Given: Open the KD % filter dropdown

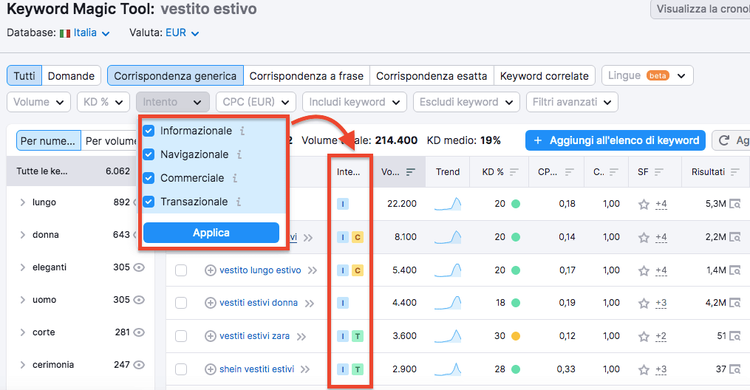Looking at the screenshot, I should coord(103,102).
